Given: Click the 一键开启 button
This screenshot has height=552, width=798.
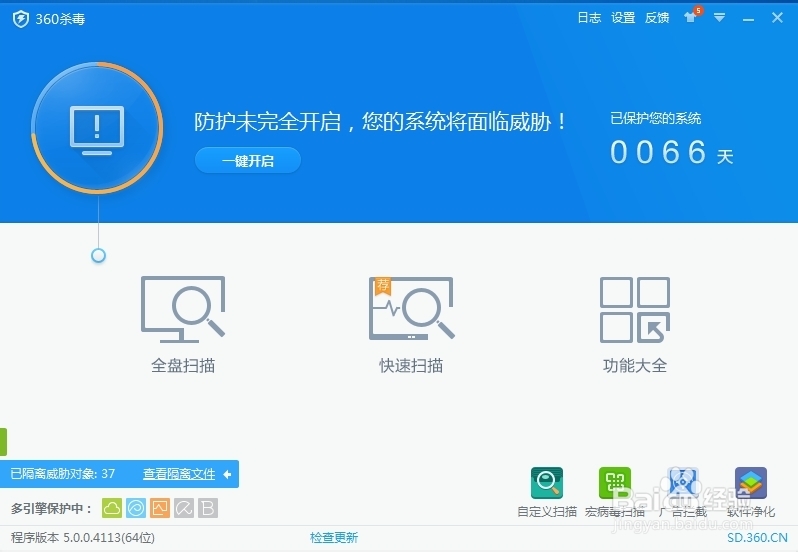Looking at the screenshot, I should tap(248, 161).
